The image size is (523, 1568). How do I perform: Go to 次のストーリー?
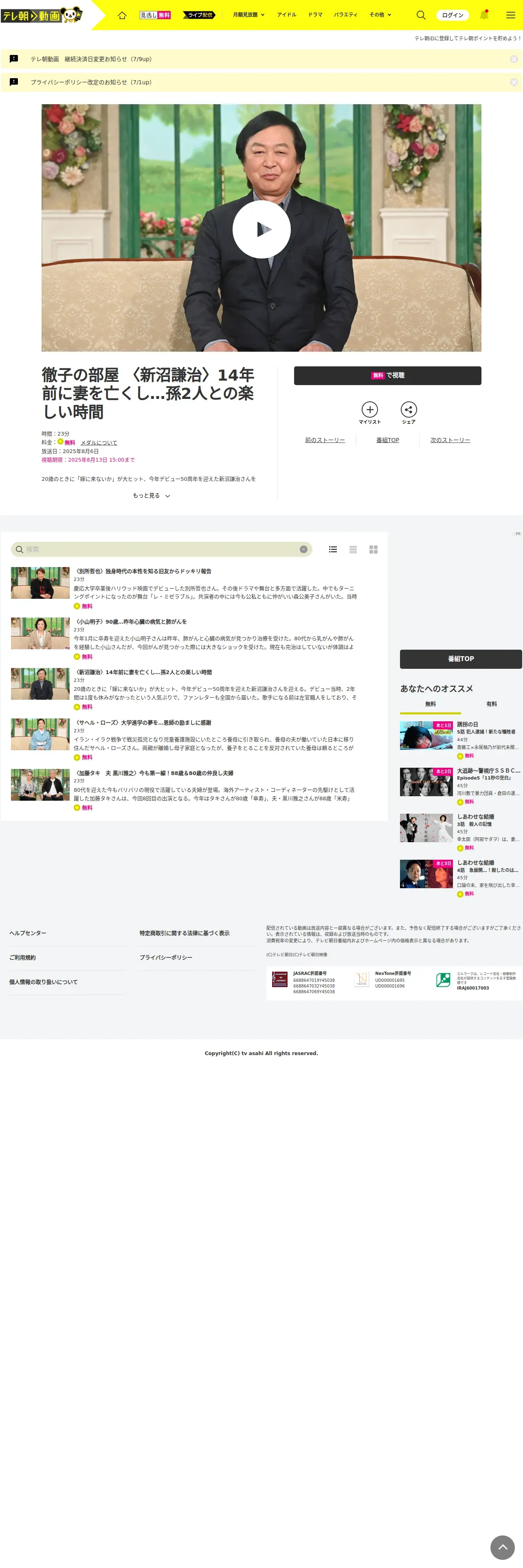click(450, 440)
